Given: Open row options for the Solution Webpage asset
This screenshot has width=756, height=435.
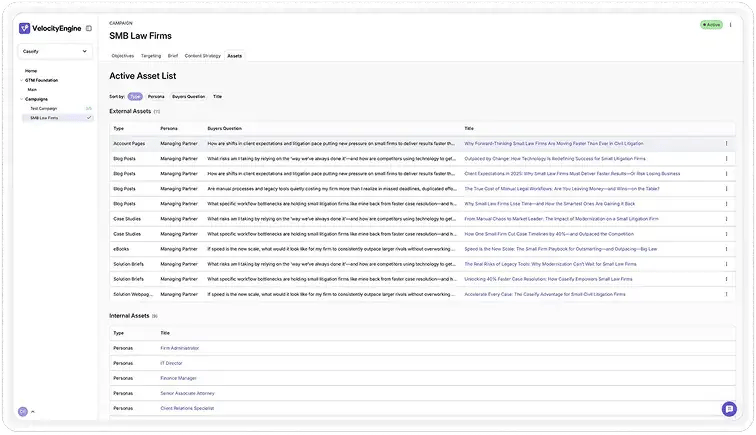Looking at the screenshot, I should [x=727, y=294].
